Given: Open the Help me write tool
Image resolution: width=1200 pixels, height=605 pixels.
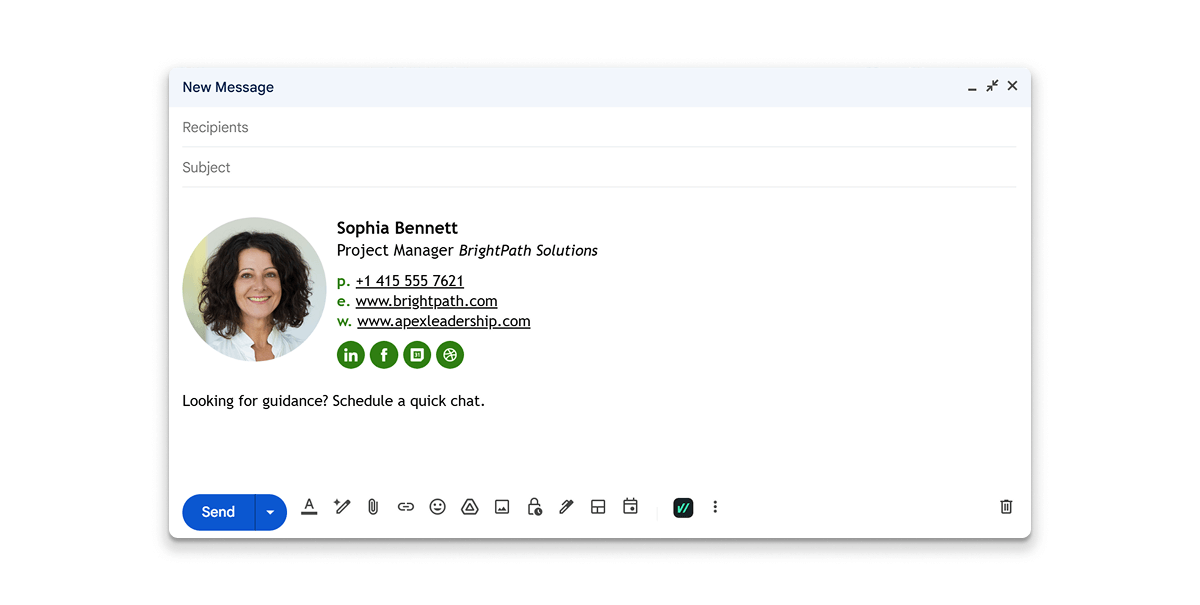Looking at the screenshot, I should click(342, 507).
